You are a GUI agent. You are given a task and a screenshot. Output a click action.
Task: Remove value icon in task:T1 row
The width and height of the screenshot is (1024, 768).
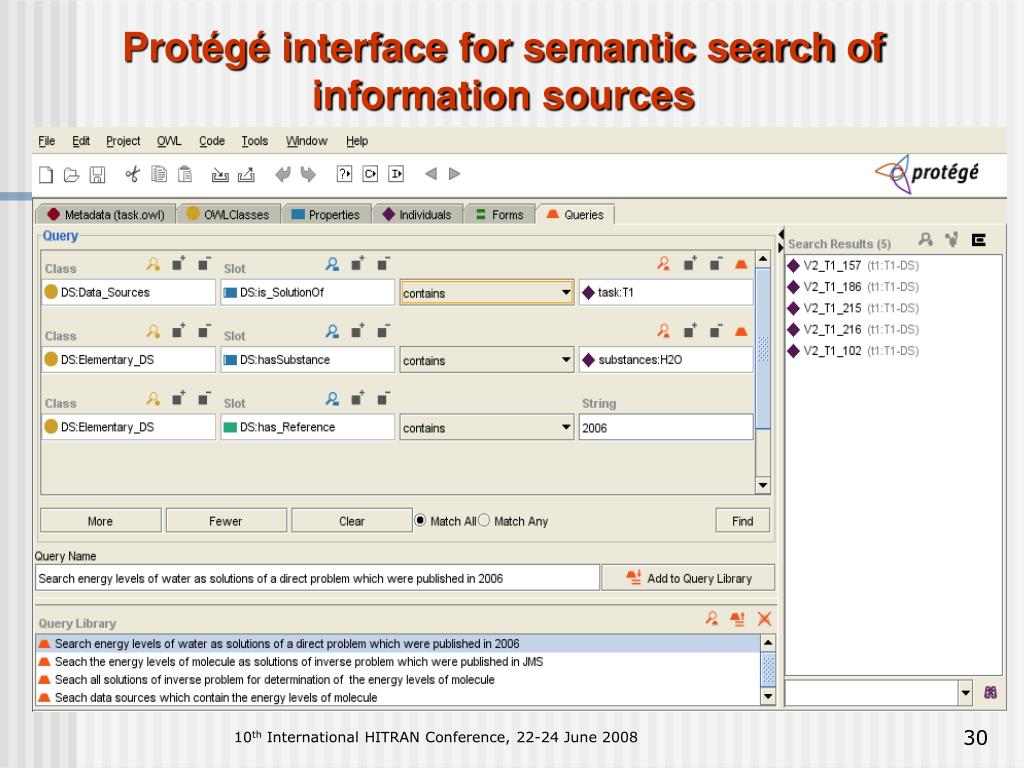pyautogui.click(x=716, y=263)
